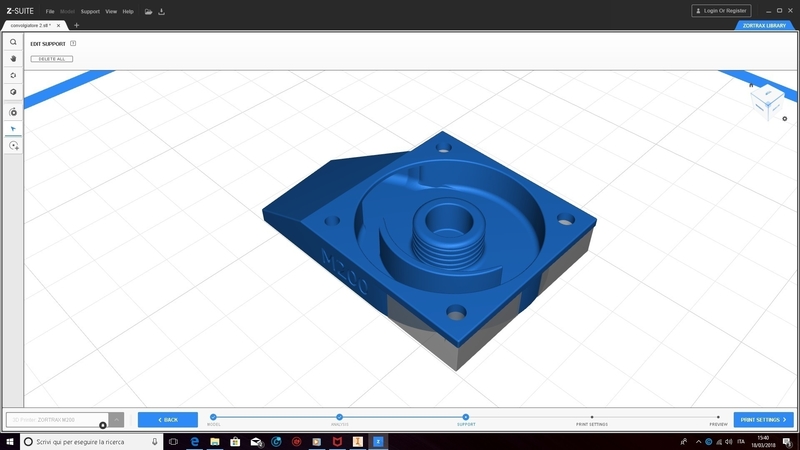Click the Z-Suite taskbar icon
800x450 pixels.
point(378,442)
